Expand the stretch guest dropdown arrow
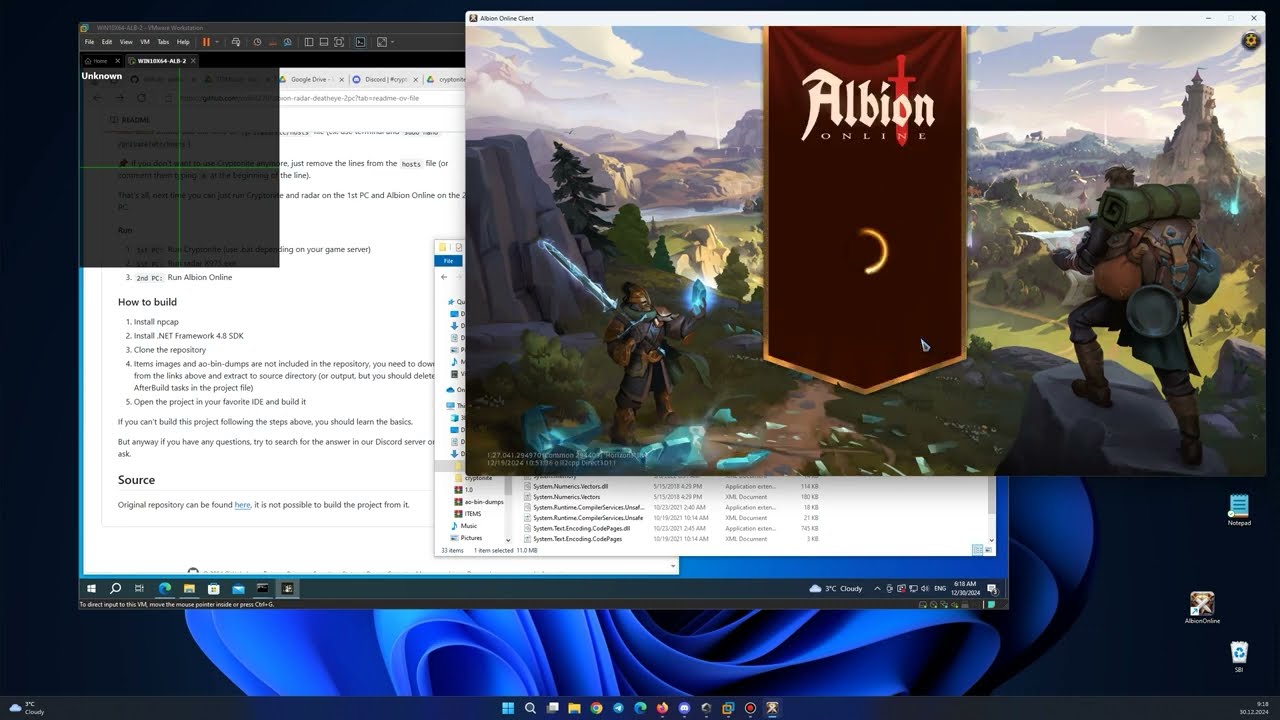This screenshot has height=720, width=1280. (x=392, y=42)
